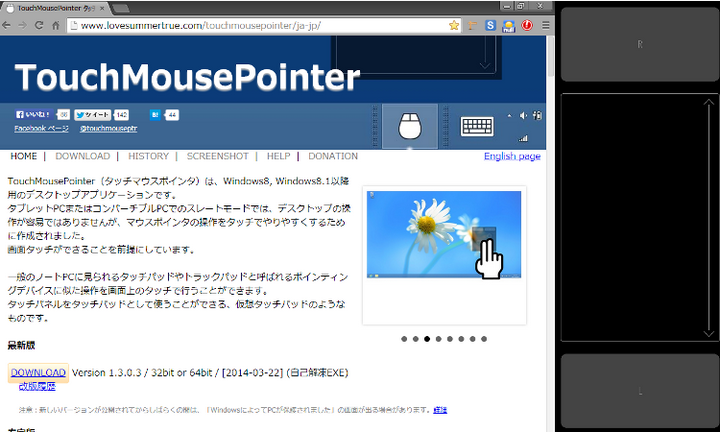Switch to the English page

(x=512, y=157)
